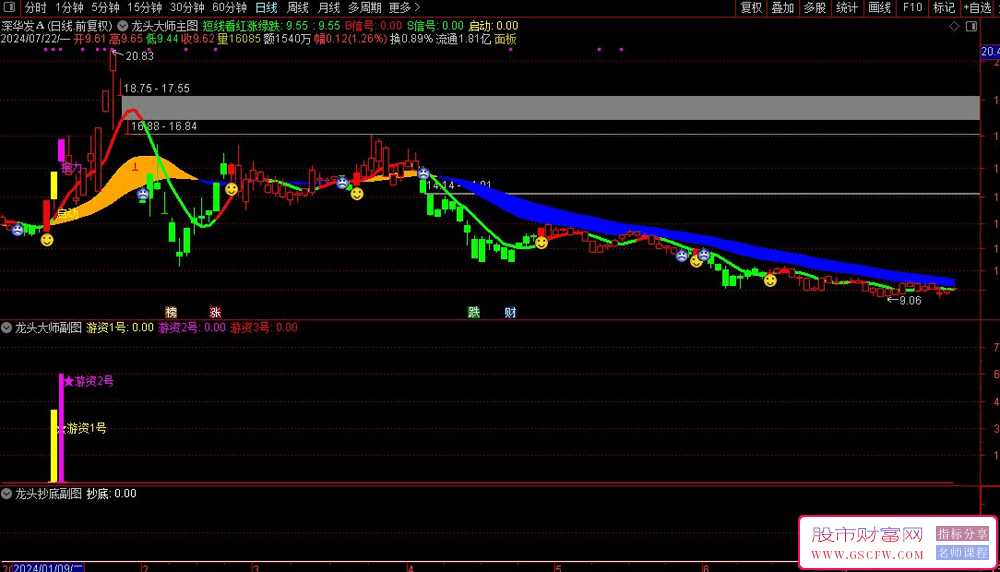This screenshot has height=572, width=1000.
Task: Select the 日线 daily period
Action: [x=266, y=8]
